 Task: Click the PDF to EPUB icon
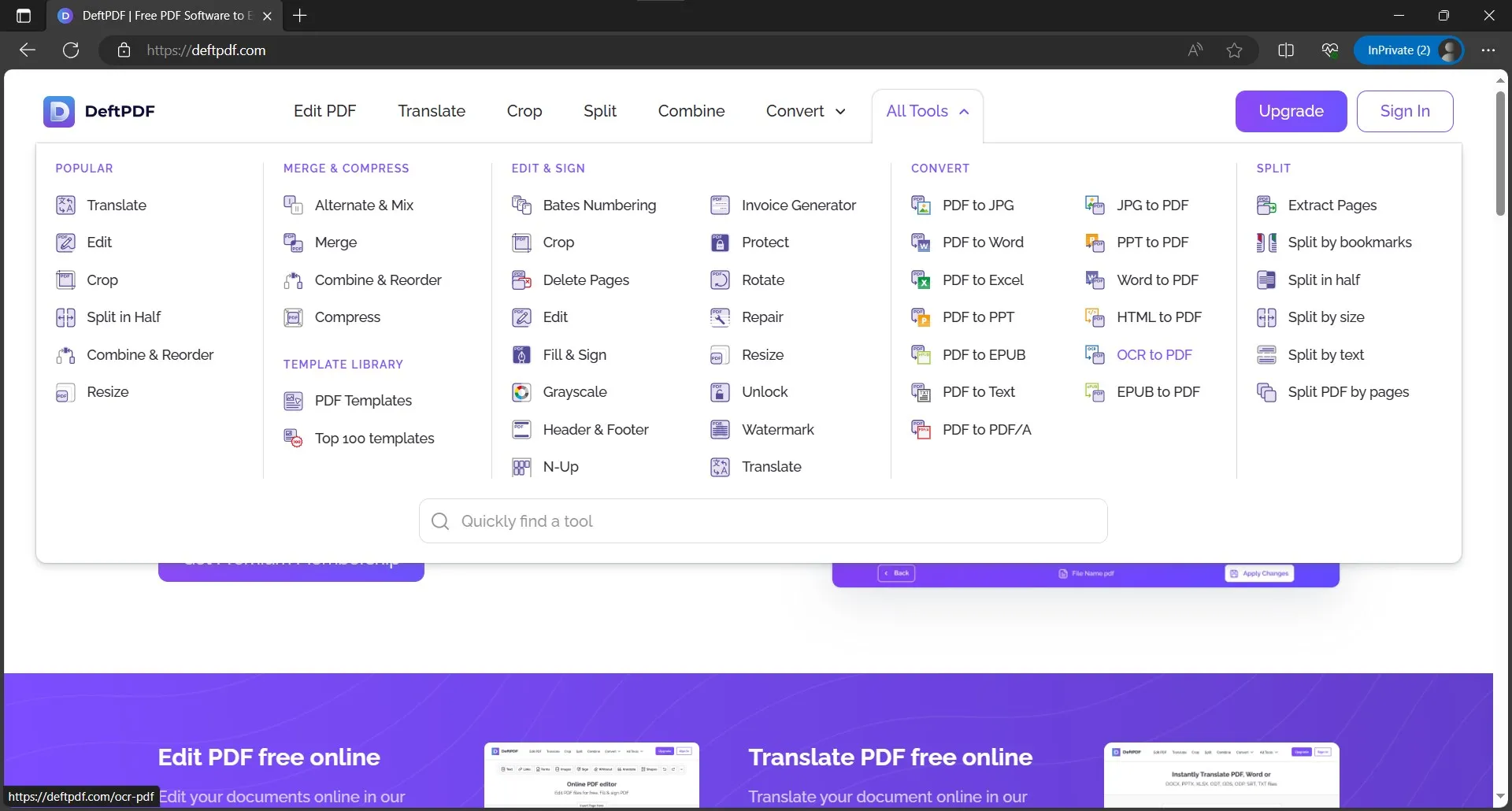(921, 355)
